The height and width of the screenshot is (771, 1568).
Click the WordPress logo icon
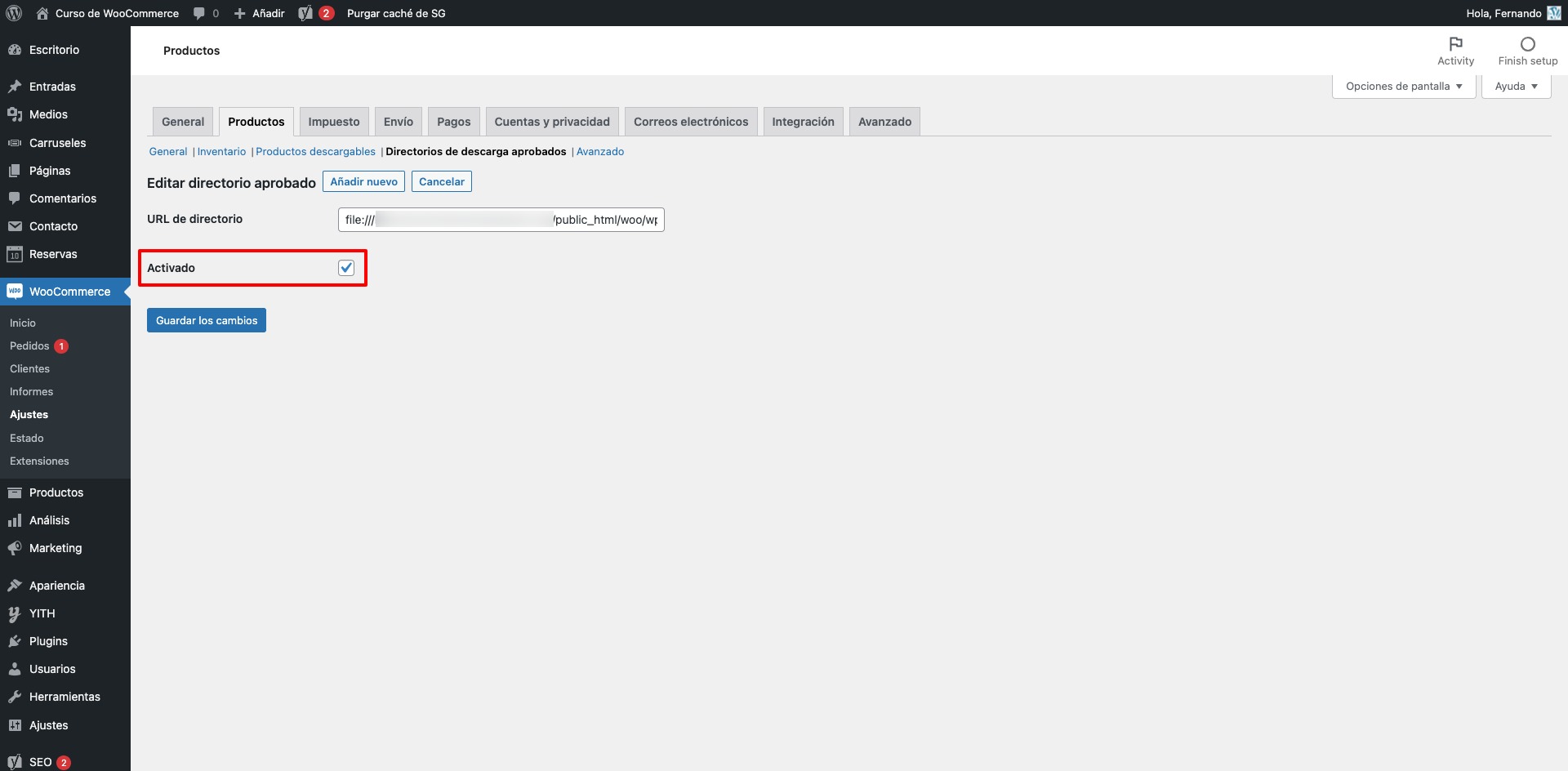(14, 13)
